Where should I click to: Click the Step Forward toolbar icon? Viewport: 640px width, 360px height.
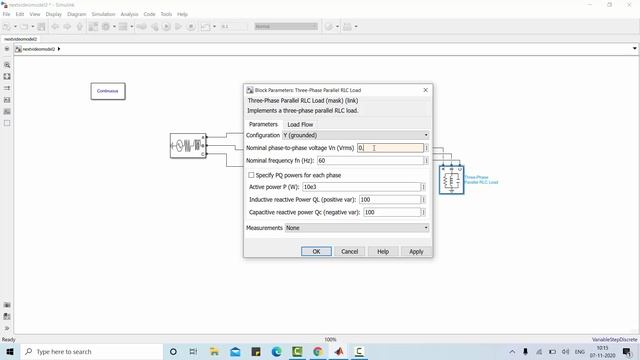(x=178, y=27)
